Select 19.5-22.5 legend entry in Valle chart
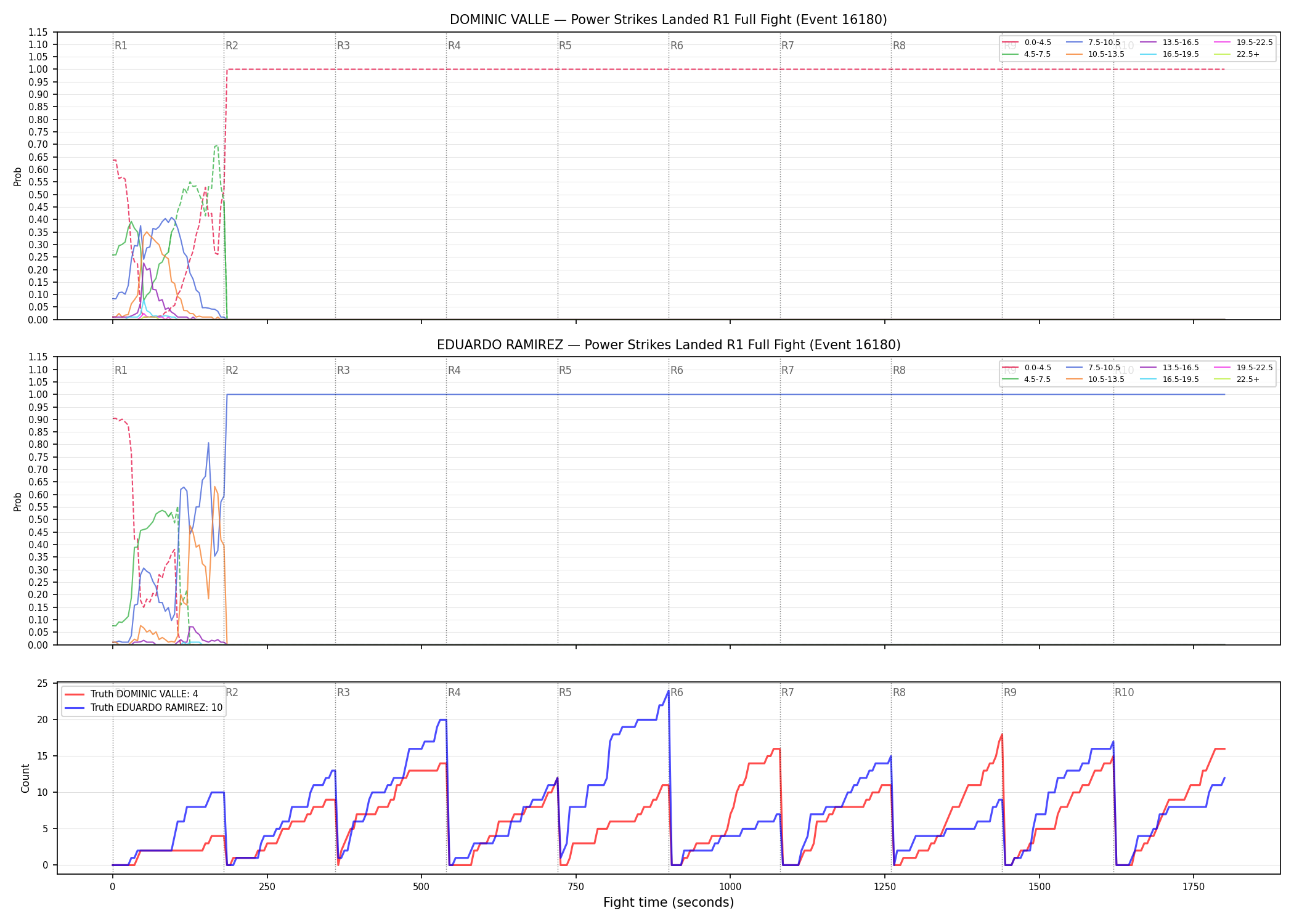This screenshot has height=924, width=1294. click(x=1243, y=43)
